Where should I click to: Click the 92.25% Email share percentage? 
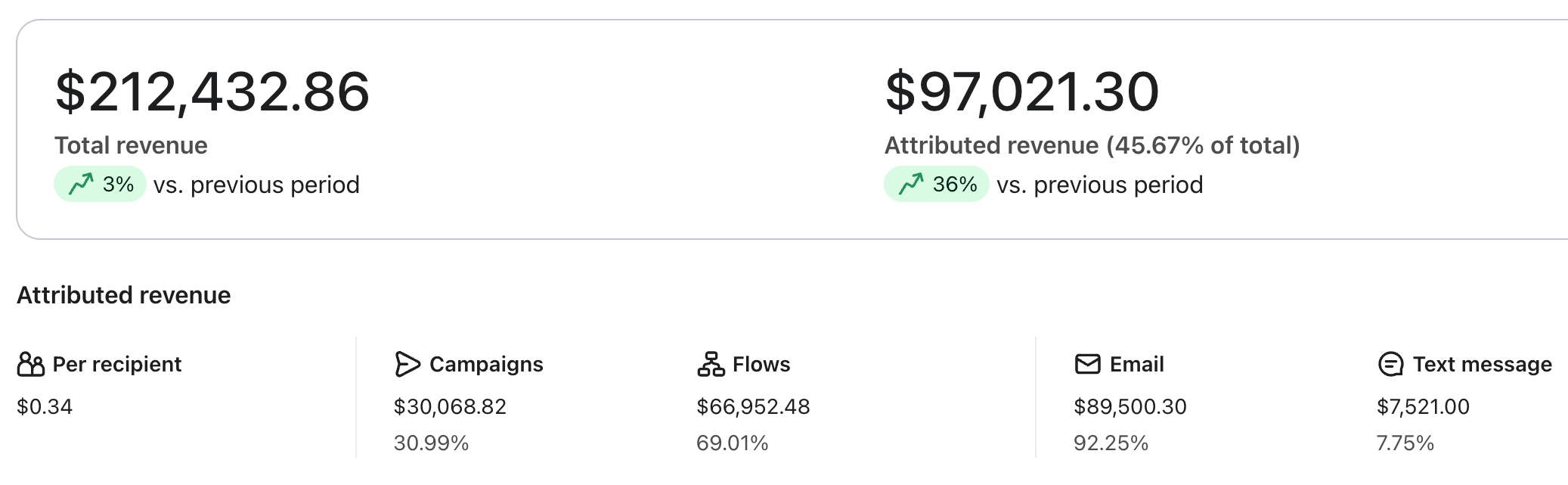pyautogui.click(x=1111, y=443)
